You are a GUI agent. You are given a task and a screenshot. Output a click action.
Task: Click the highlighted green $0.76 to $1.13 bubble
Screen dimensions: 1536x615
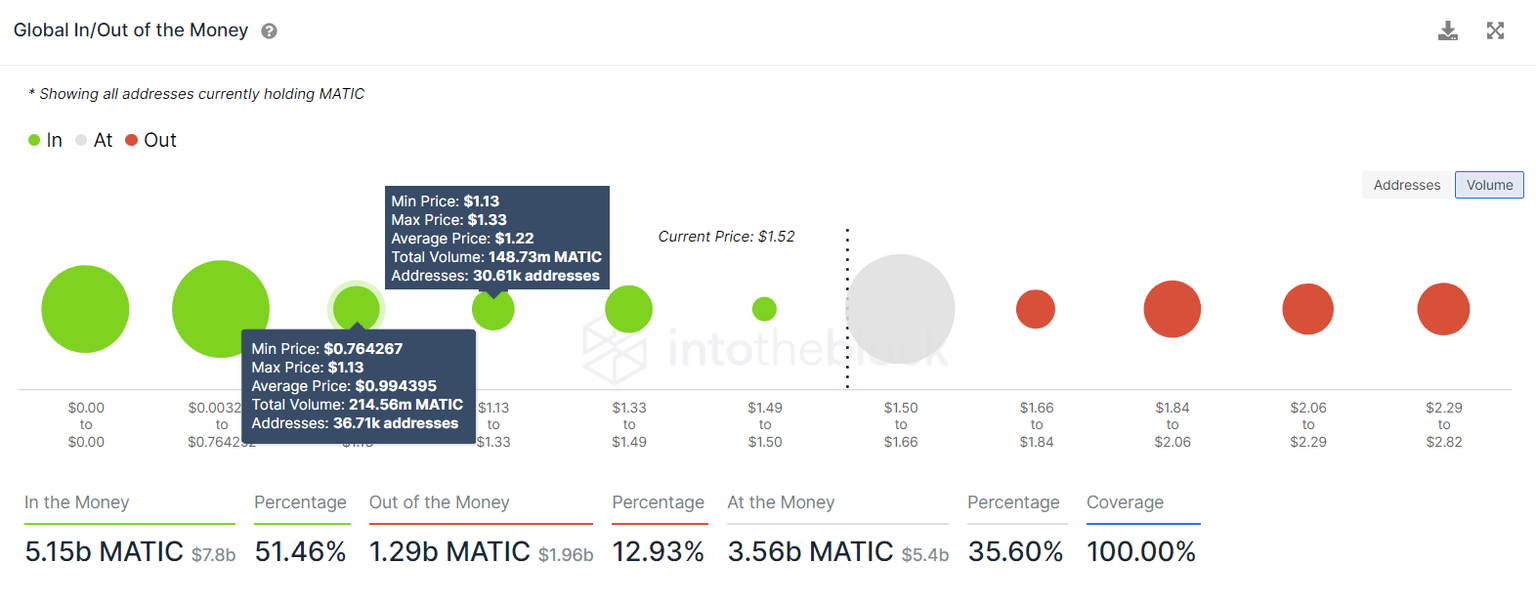click(x=356, y=304)
